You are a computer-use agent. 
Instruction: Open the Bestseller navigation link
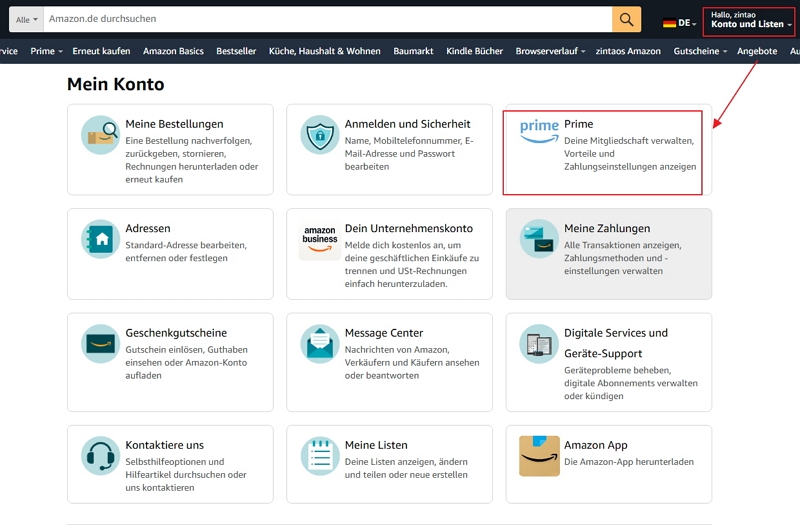(236, 51)
